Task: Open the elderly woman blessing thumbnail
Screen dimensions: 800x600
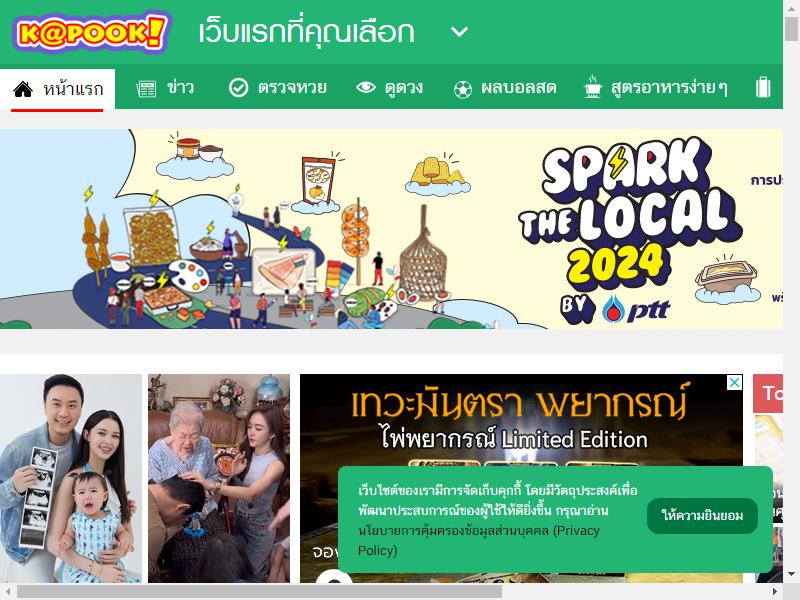Action: [219, 479]
